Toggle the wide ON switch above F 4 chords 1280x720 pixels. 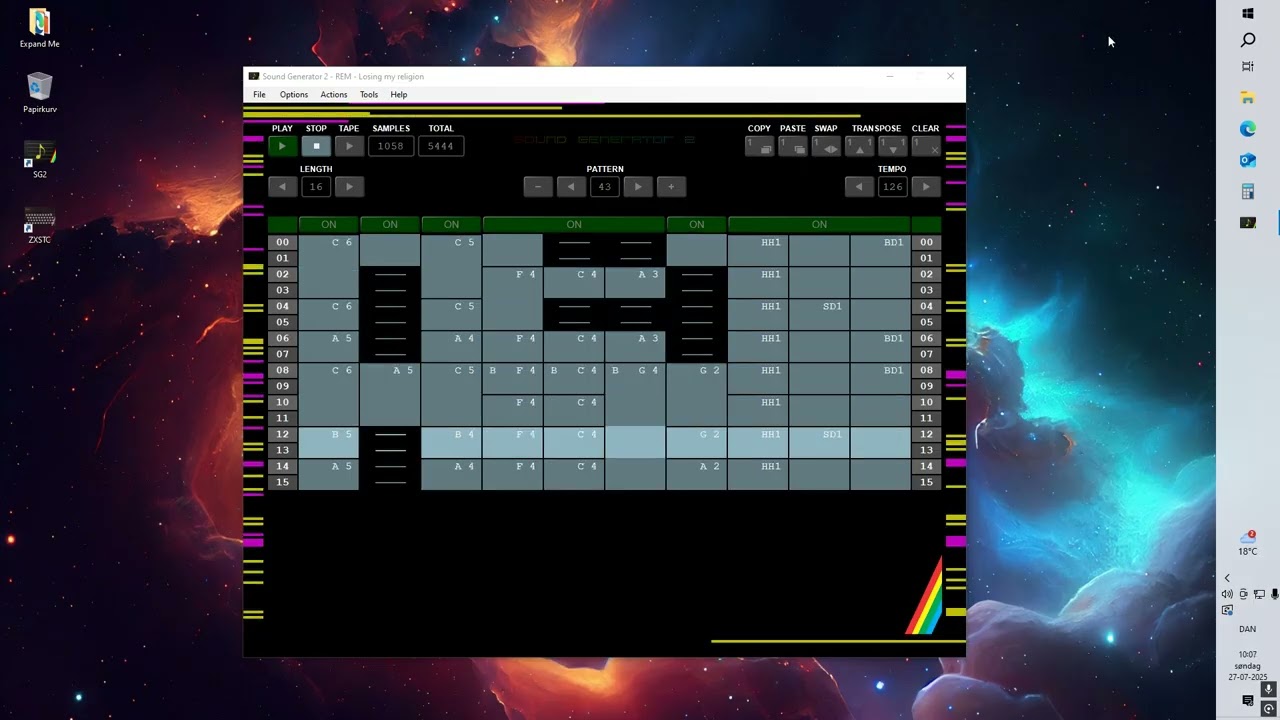pos(574,225)
